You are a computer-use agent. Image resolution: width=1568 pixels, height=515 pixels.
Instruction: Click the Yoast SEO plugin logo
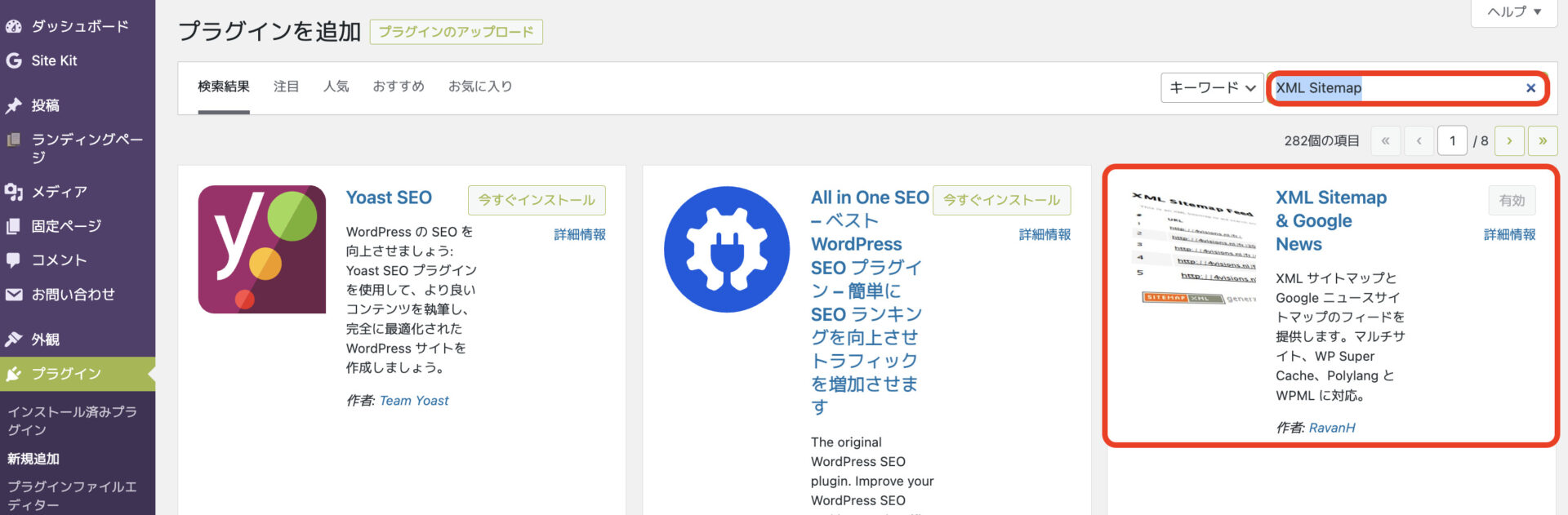[262, 249]
